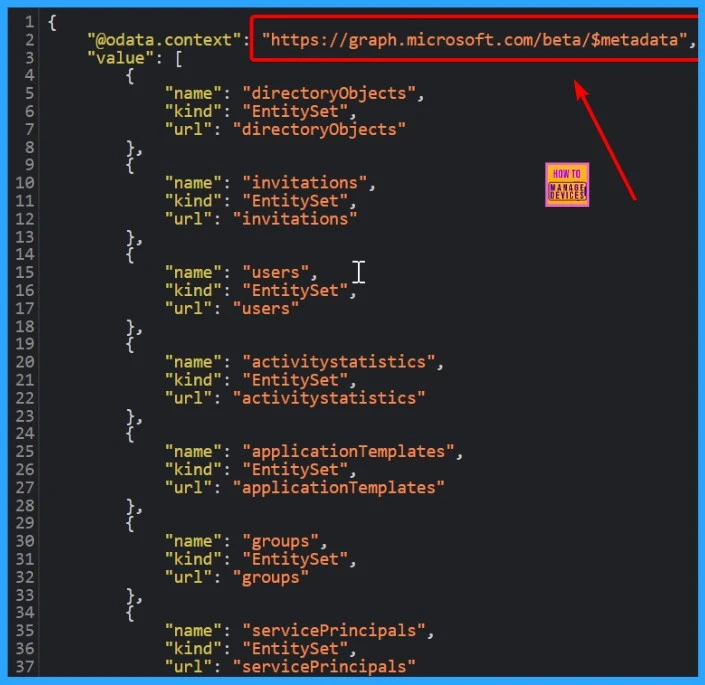Select "EntitySet" on line 21

point(295,380)
